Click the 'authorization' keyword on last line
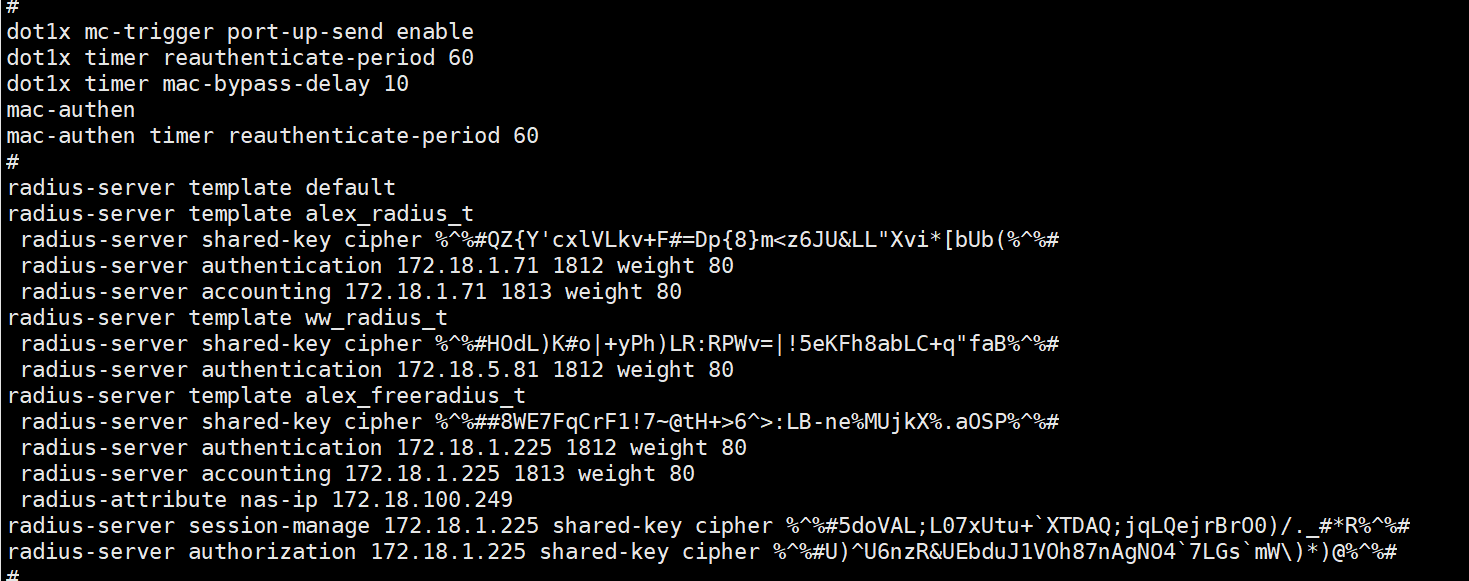 click(x=272, y=552)
